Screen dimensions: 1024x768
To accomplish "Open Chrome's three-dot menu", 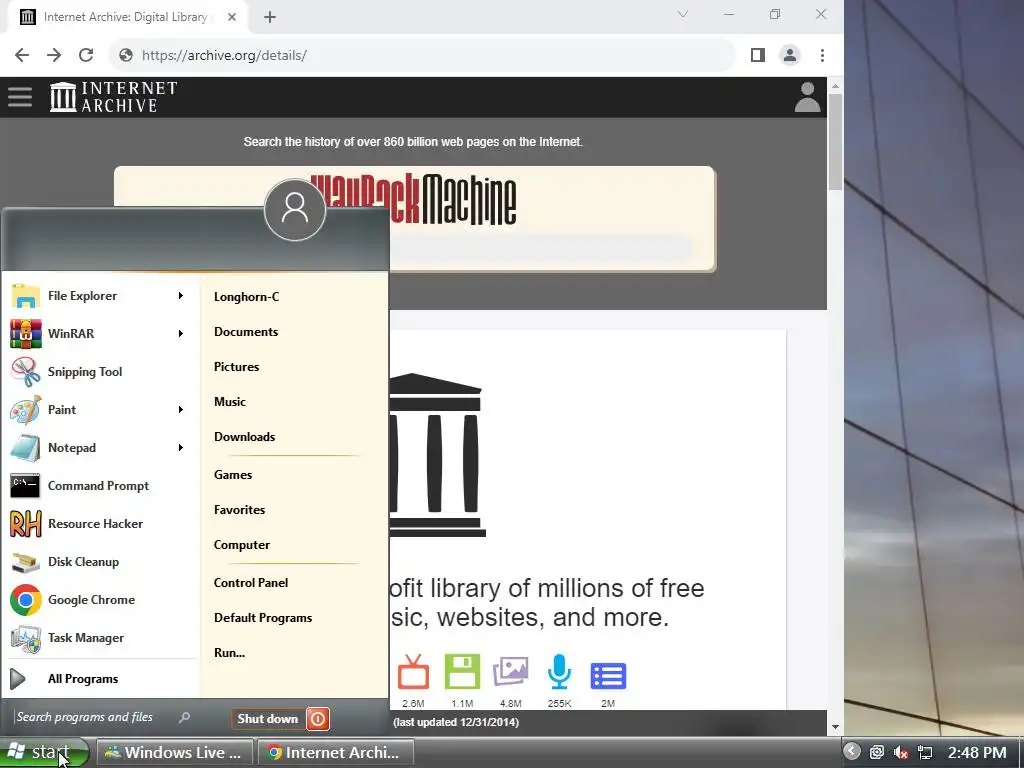I will pos(822,55).
